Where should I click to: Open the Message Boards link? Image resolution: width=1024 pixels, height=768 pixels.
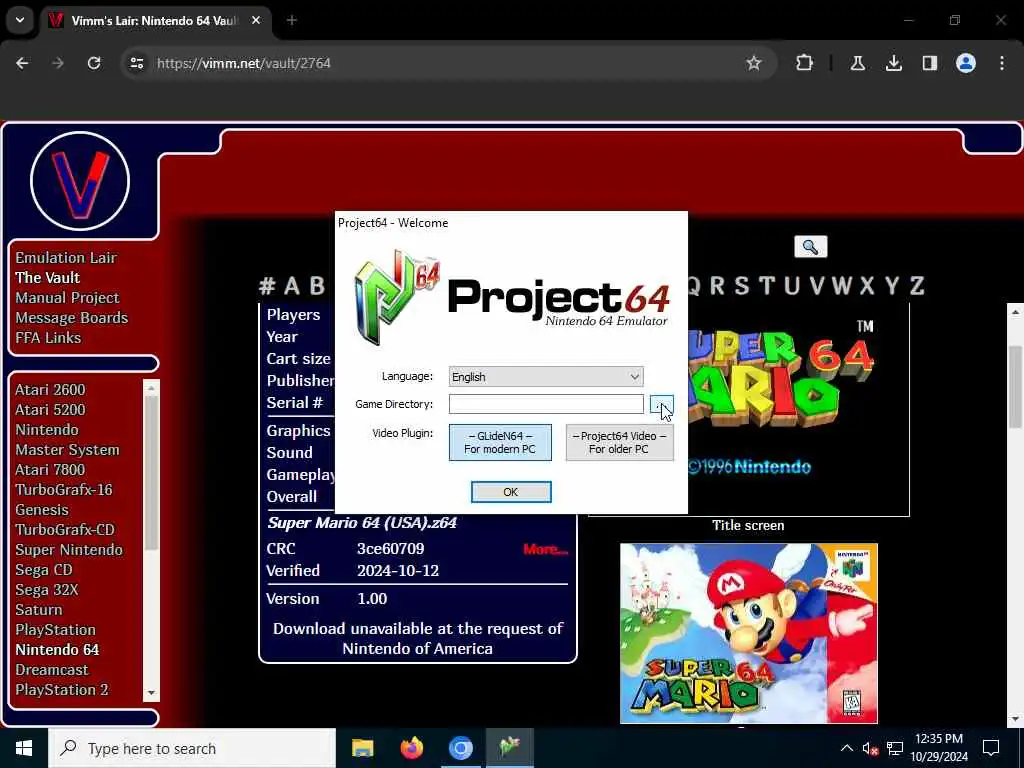pyautogui.click(x=72, y=317)
